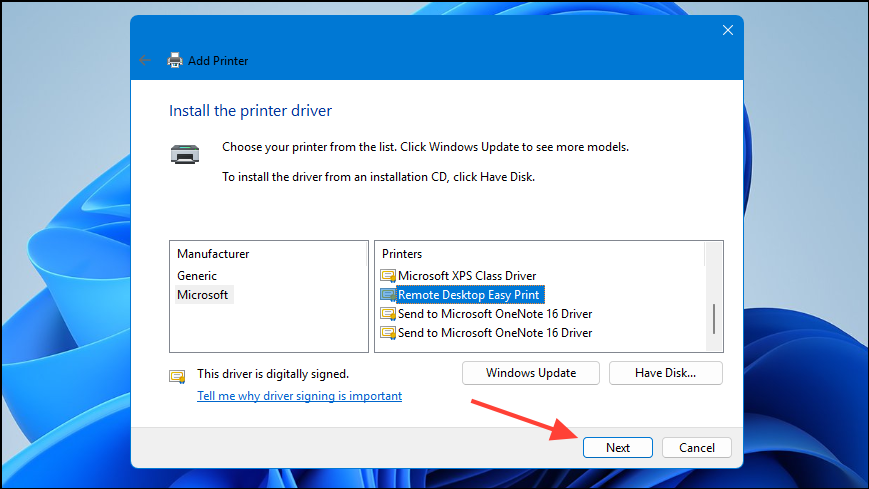
Task: Click the Printers list scrollbar thumb
Action: pos(713,319)
